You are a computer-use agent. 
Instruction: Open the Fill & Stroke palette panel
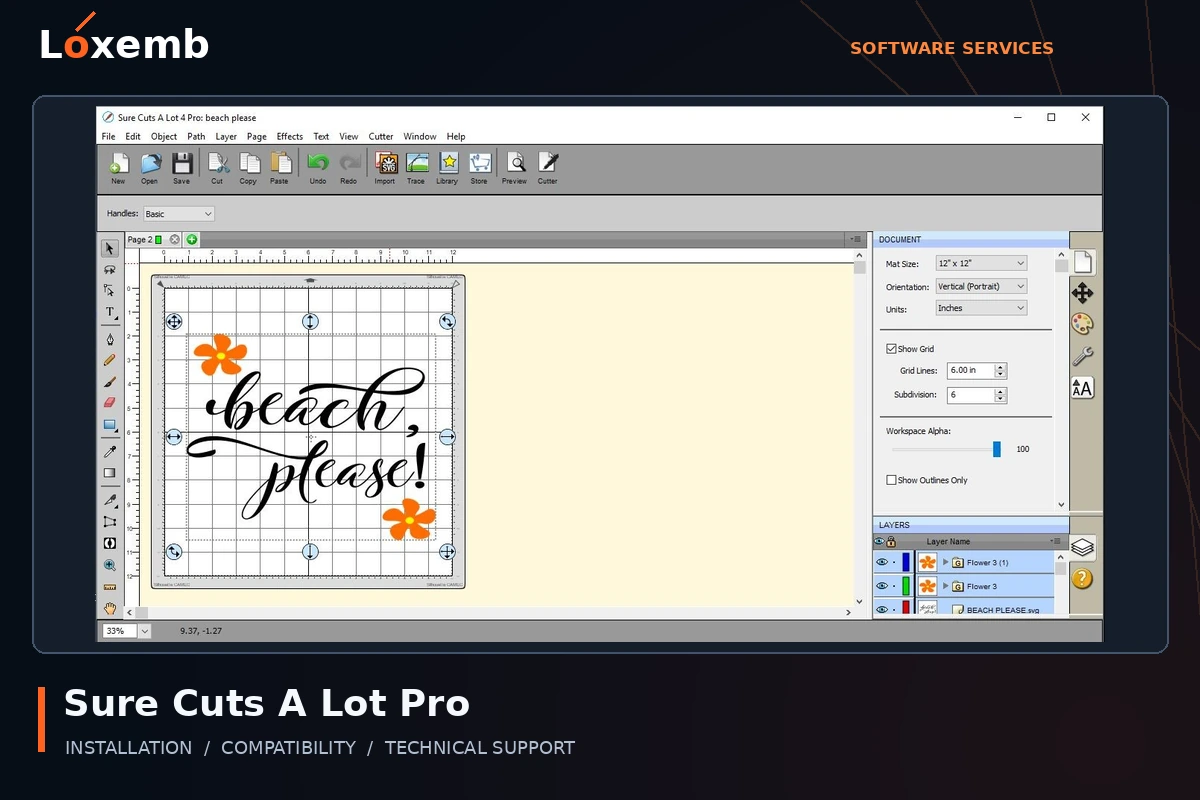[x=1082, y=323]
